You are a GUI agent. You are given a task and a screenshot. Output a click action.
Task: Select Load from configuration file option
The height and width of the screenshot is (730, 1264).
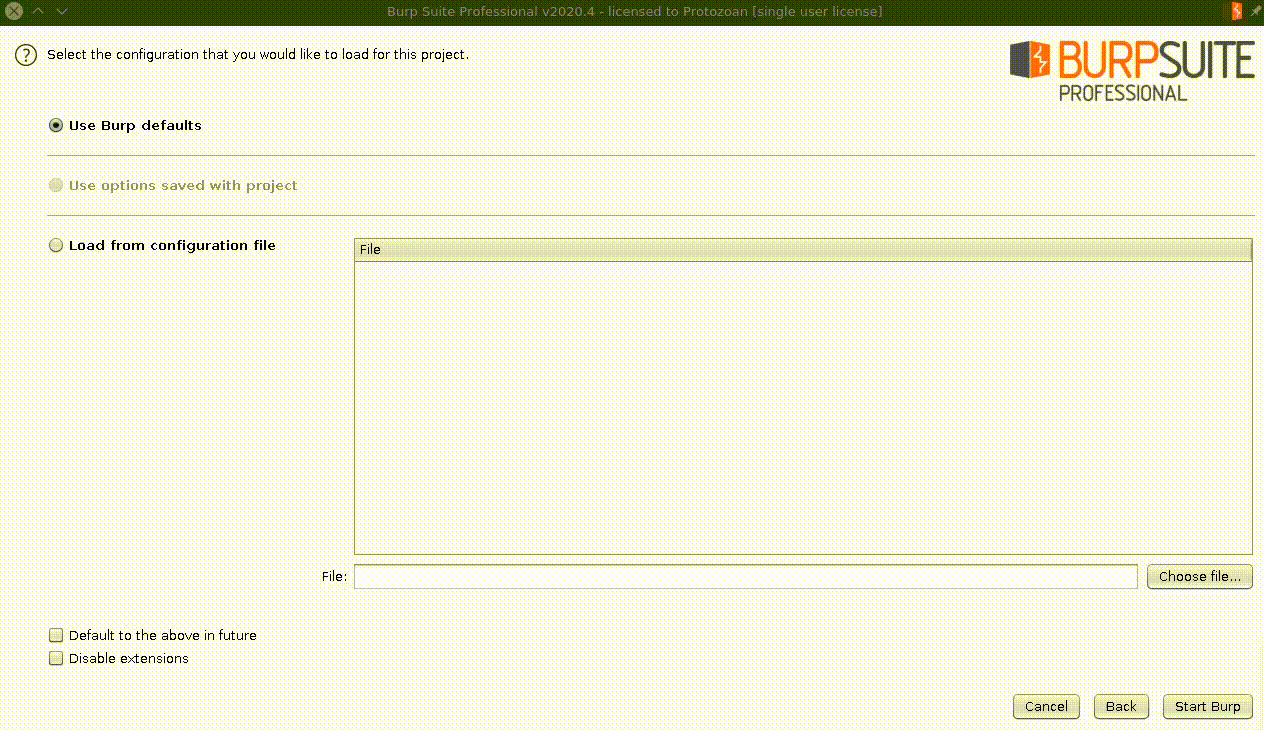(162, 246)
